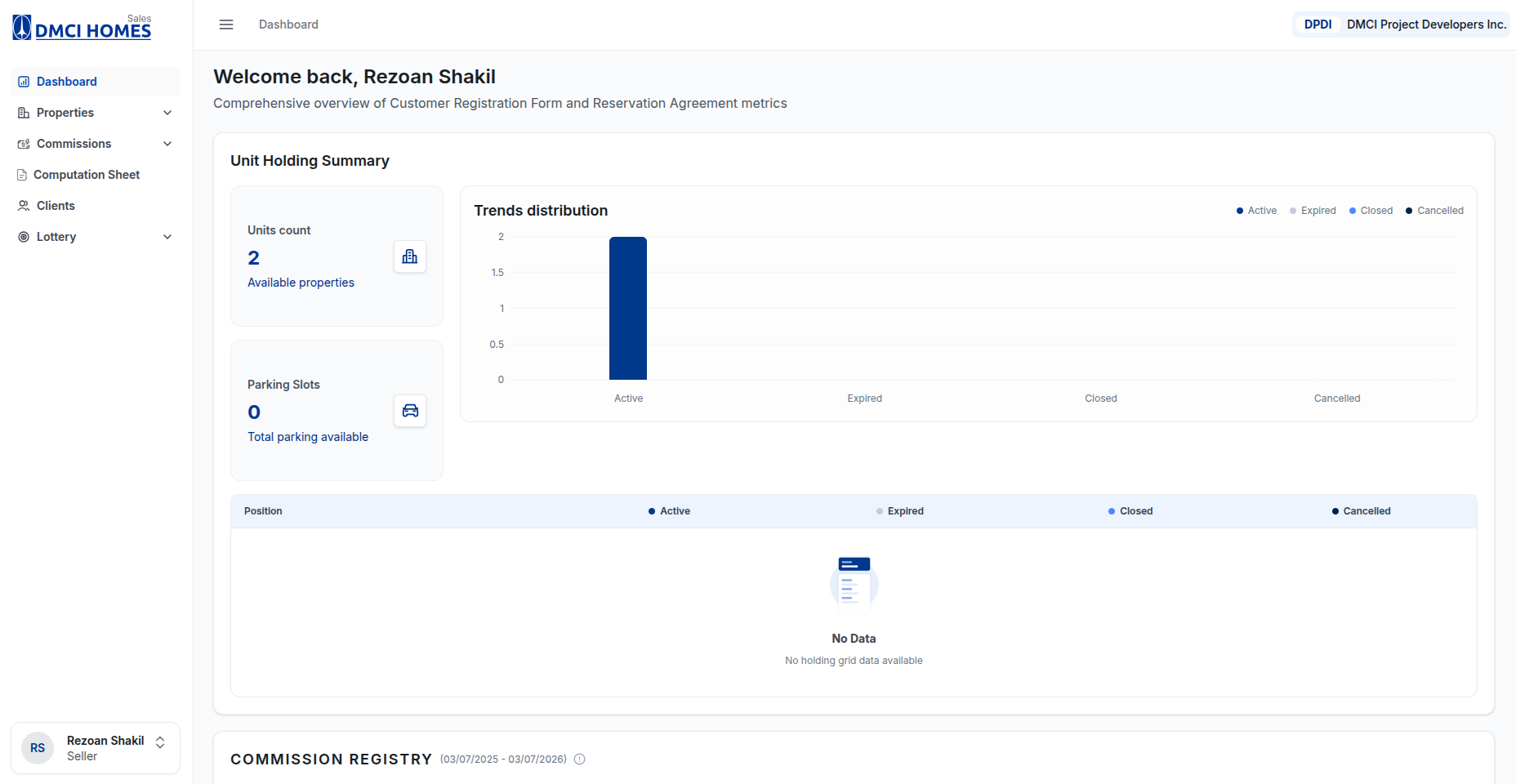Open Clients in the sidebar

coord(96,206)
